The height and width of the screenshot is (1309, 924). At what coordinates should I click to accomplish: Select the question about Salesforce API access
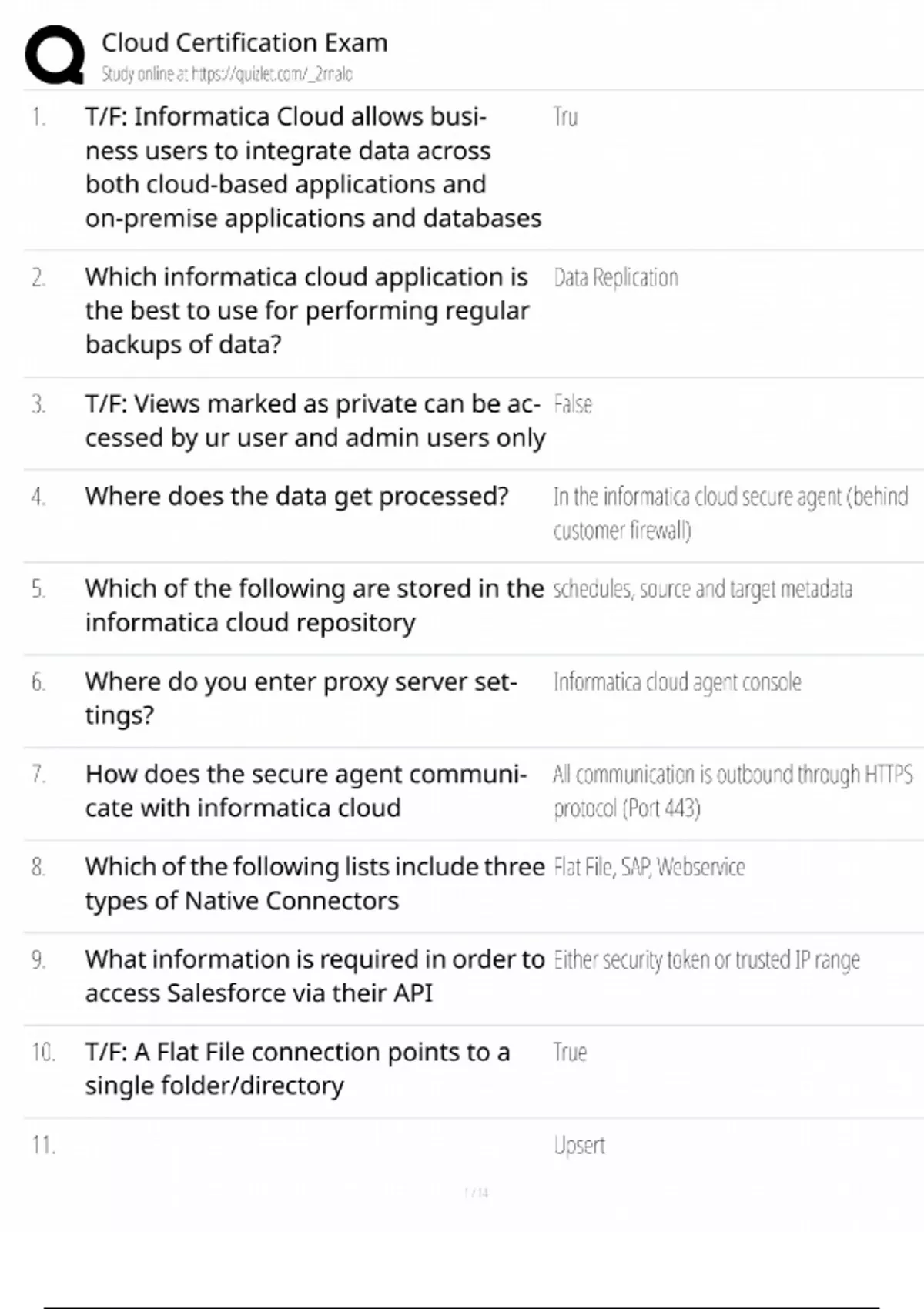[x=314, y=976]
